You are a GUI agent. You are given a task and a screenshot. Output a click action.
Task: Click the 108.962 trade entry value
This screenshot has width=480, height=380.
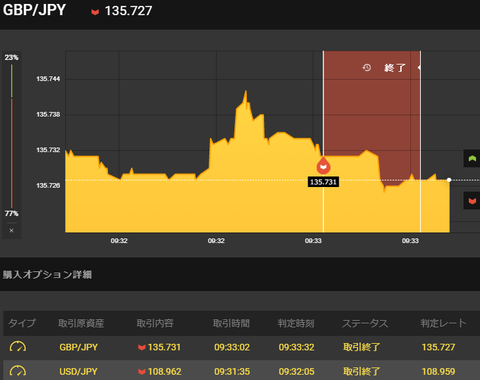click(165, 371)
